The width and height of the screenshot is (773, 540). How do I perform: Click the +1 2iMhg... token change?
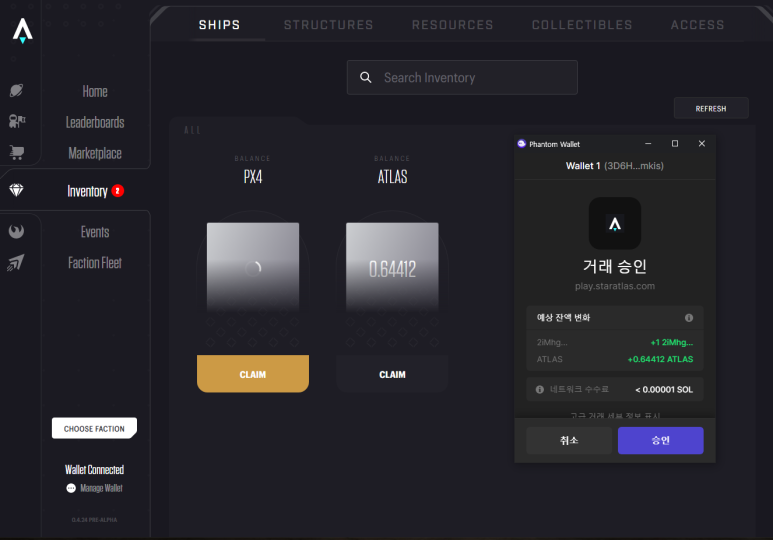tap(671, 342)
